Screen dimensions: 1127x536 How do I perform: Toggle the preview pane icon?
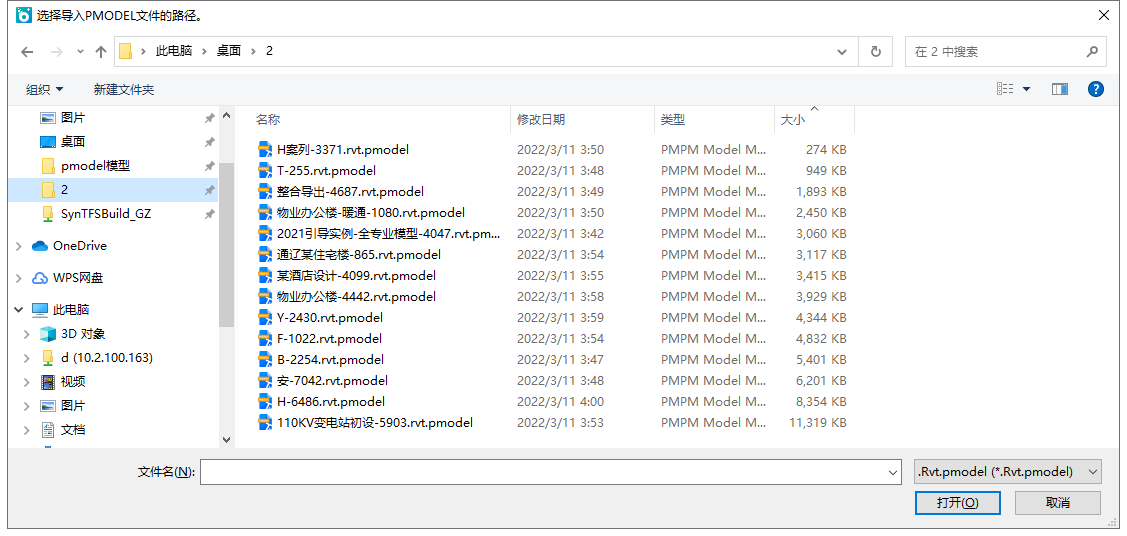[1059, 89]
